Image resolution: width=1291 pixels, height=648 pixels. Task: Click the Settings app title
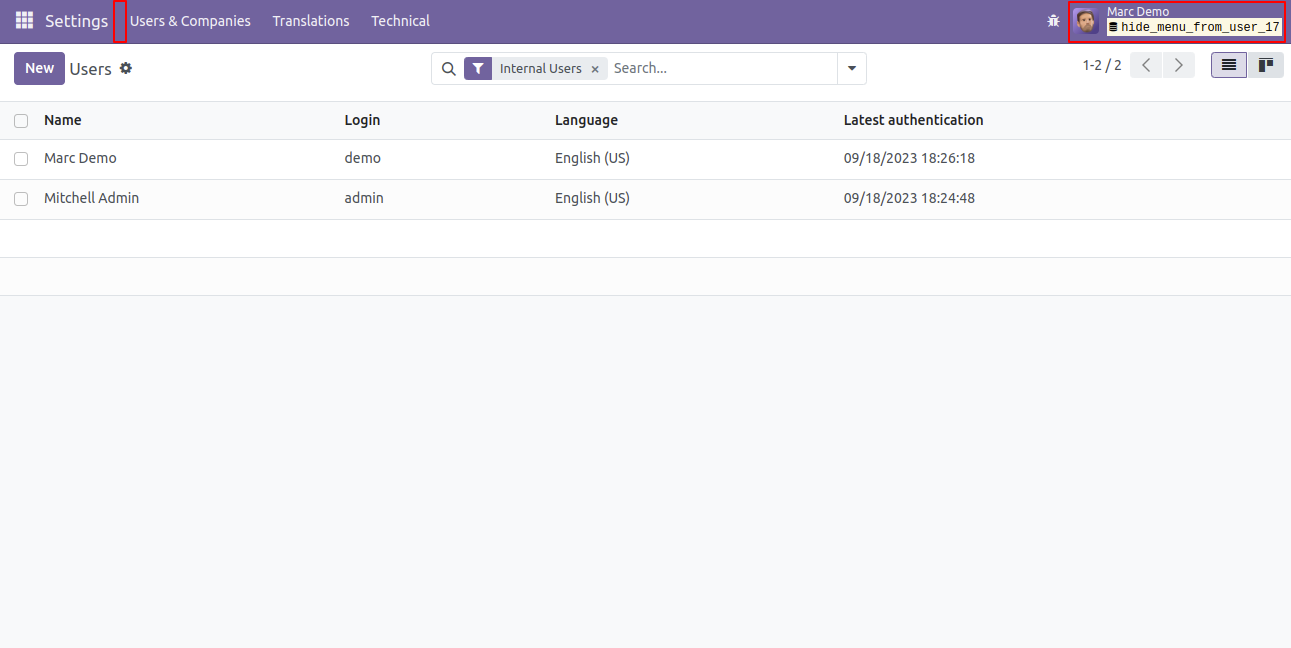tap(76, 21)
